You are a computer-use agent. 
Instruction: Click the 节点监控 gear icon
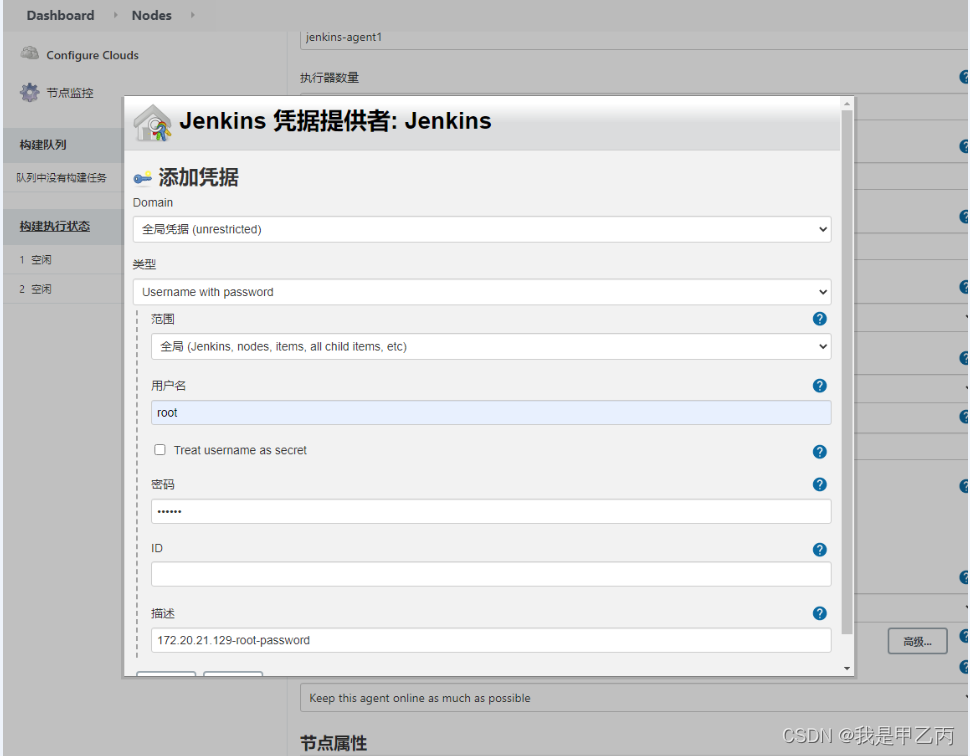29,92
